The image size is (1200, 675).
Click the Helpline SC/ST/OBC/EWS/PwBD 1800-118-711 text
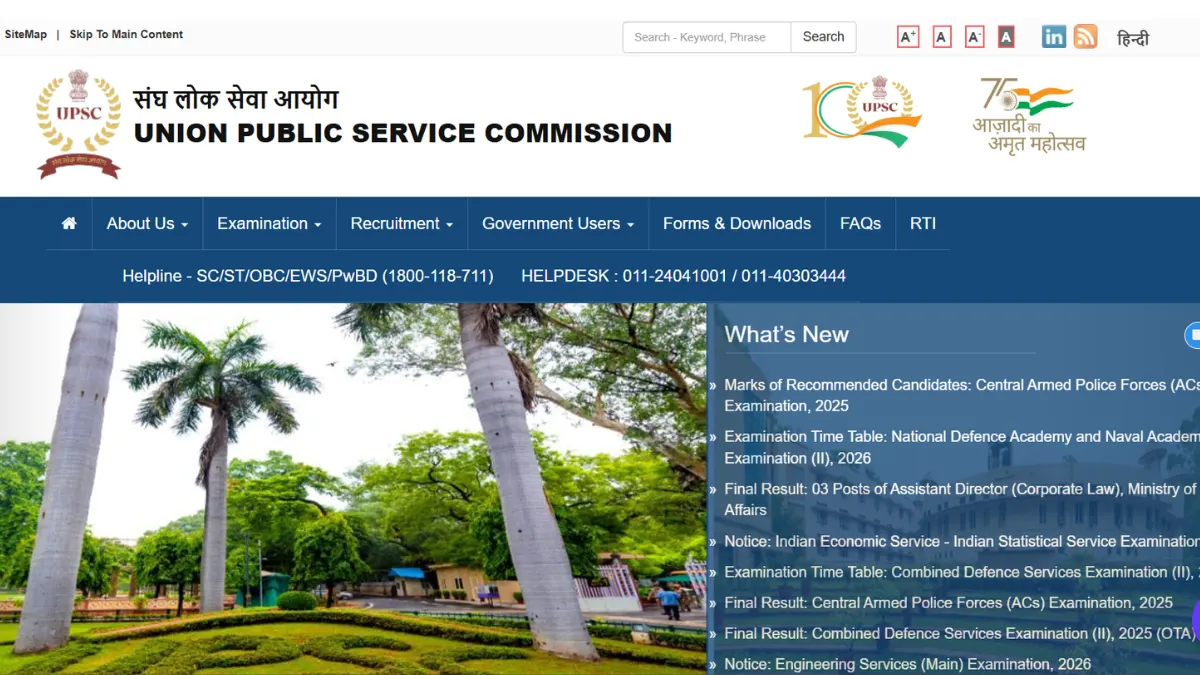(x=308, y=276)
